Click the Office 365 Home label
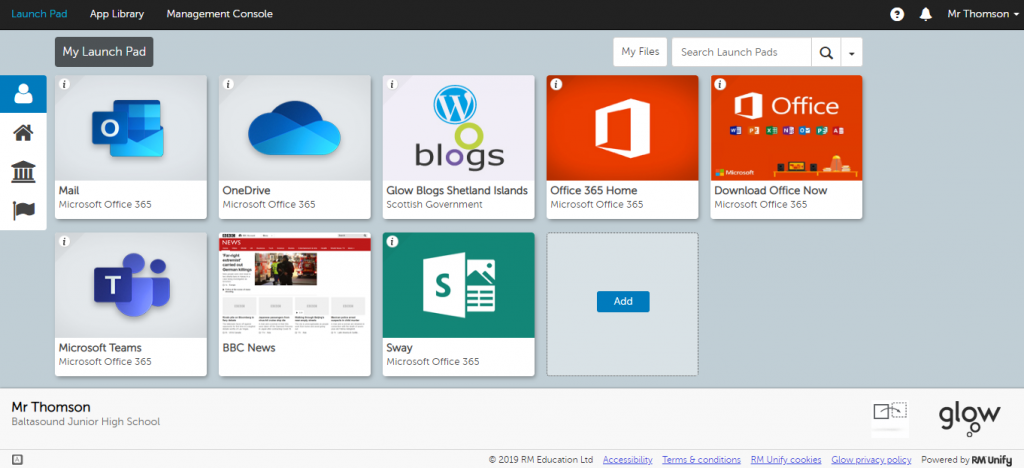Screen dimensions: 1024x468 click(594, 191)
